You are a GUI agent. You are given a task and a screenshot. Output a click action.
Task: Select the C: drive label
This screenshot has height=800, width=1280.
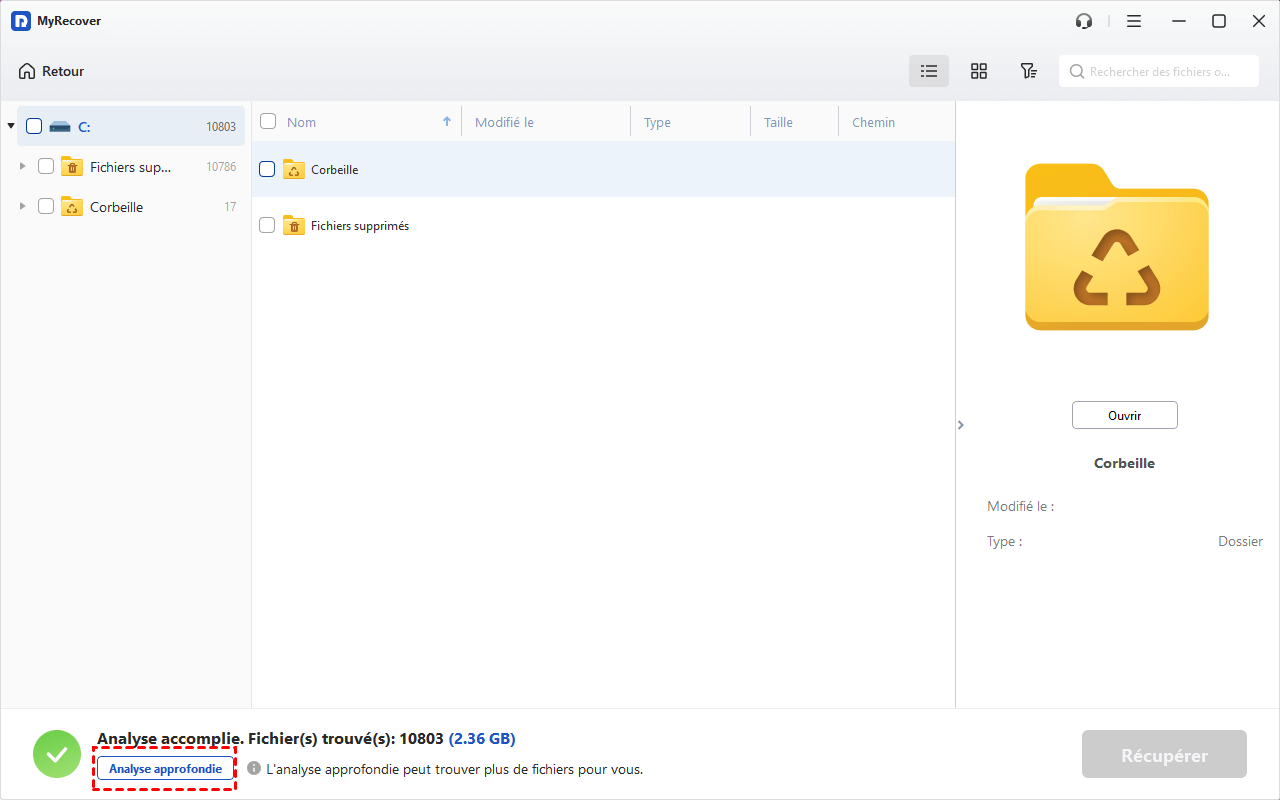pyautogui.click(x=84, y=126)
